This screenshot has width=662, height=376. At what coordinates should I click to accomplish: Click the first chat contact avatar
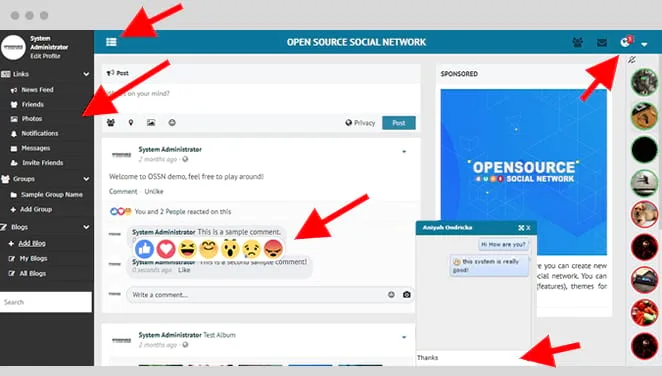click(644, 82)
